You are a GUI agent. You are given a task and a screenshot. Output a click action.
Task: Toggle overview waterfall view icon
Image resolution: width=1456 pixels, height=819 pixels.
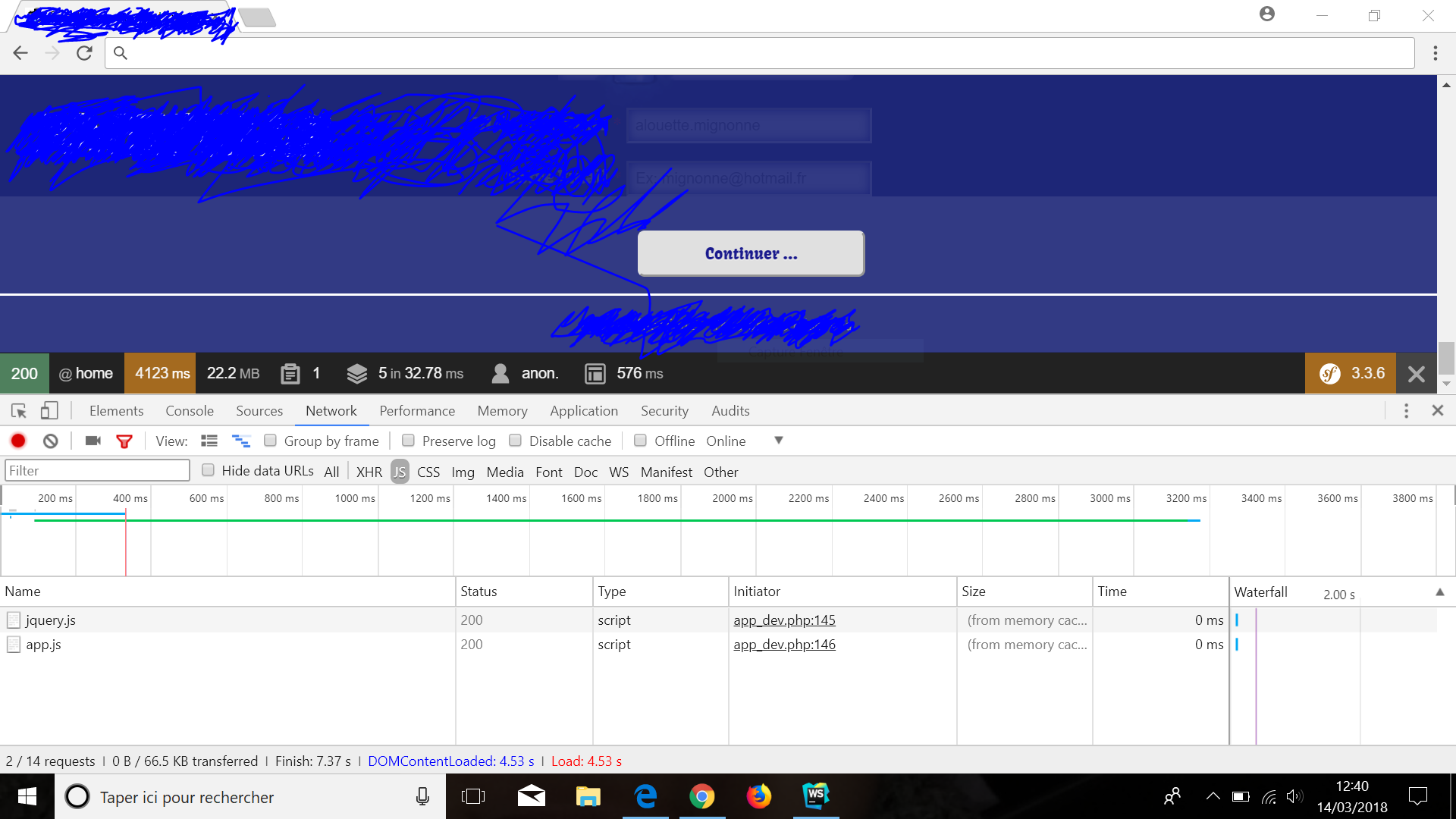coord(241,441)
